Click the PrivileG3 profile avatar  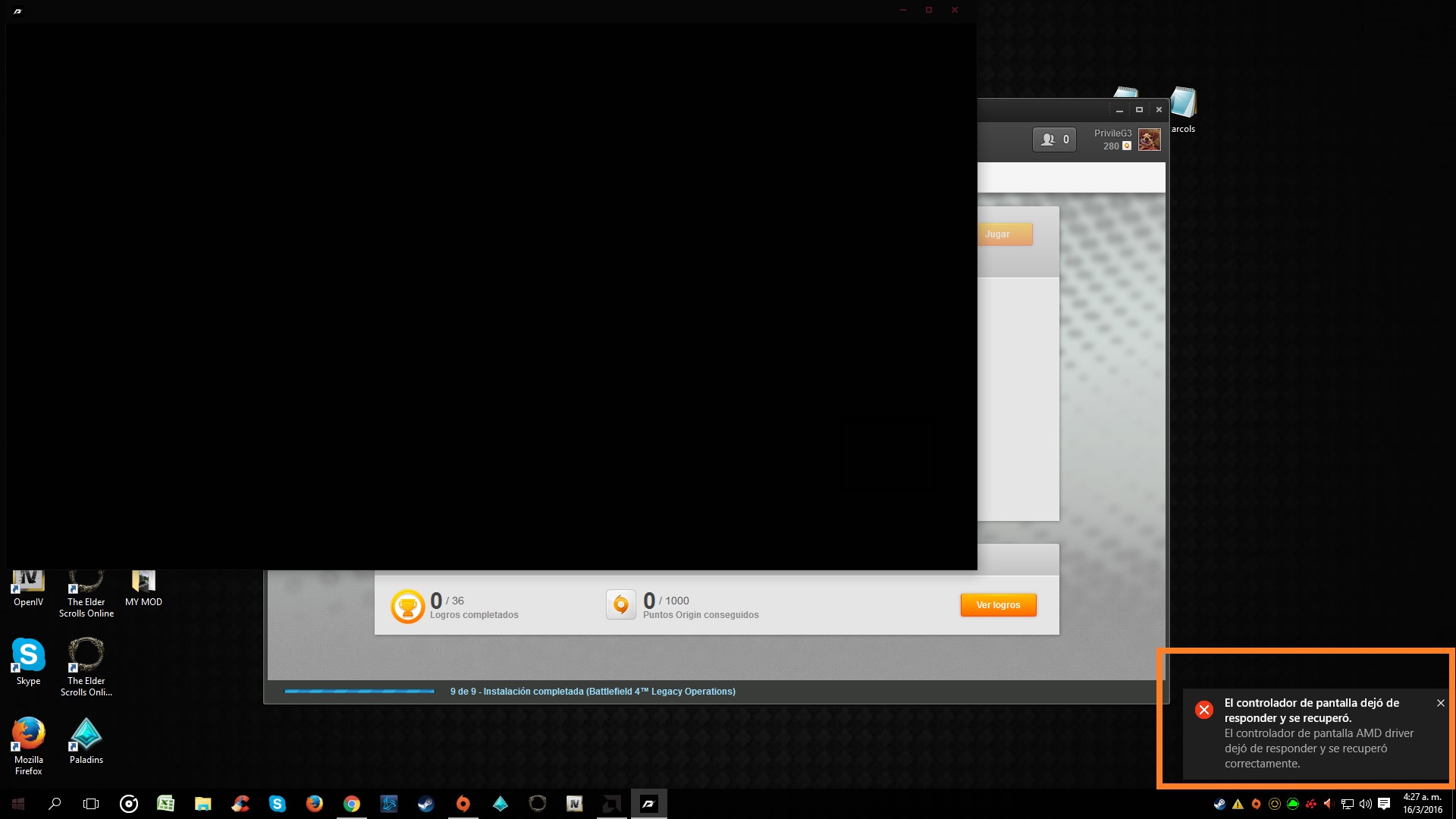1149,140
